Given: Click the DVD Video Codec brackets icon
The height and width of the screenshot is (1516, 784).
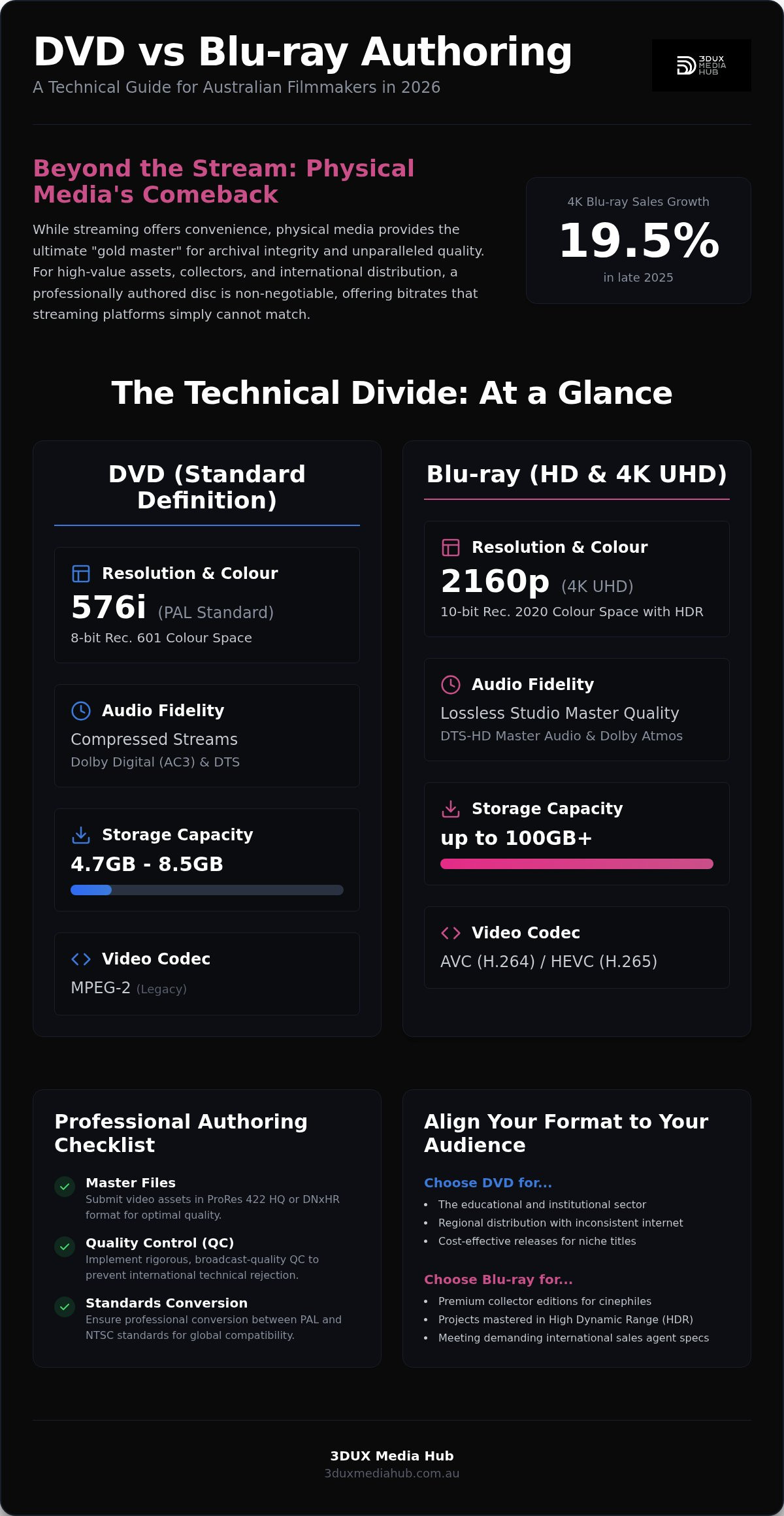Looking at the screenshot, I should (x=81, y=959).
